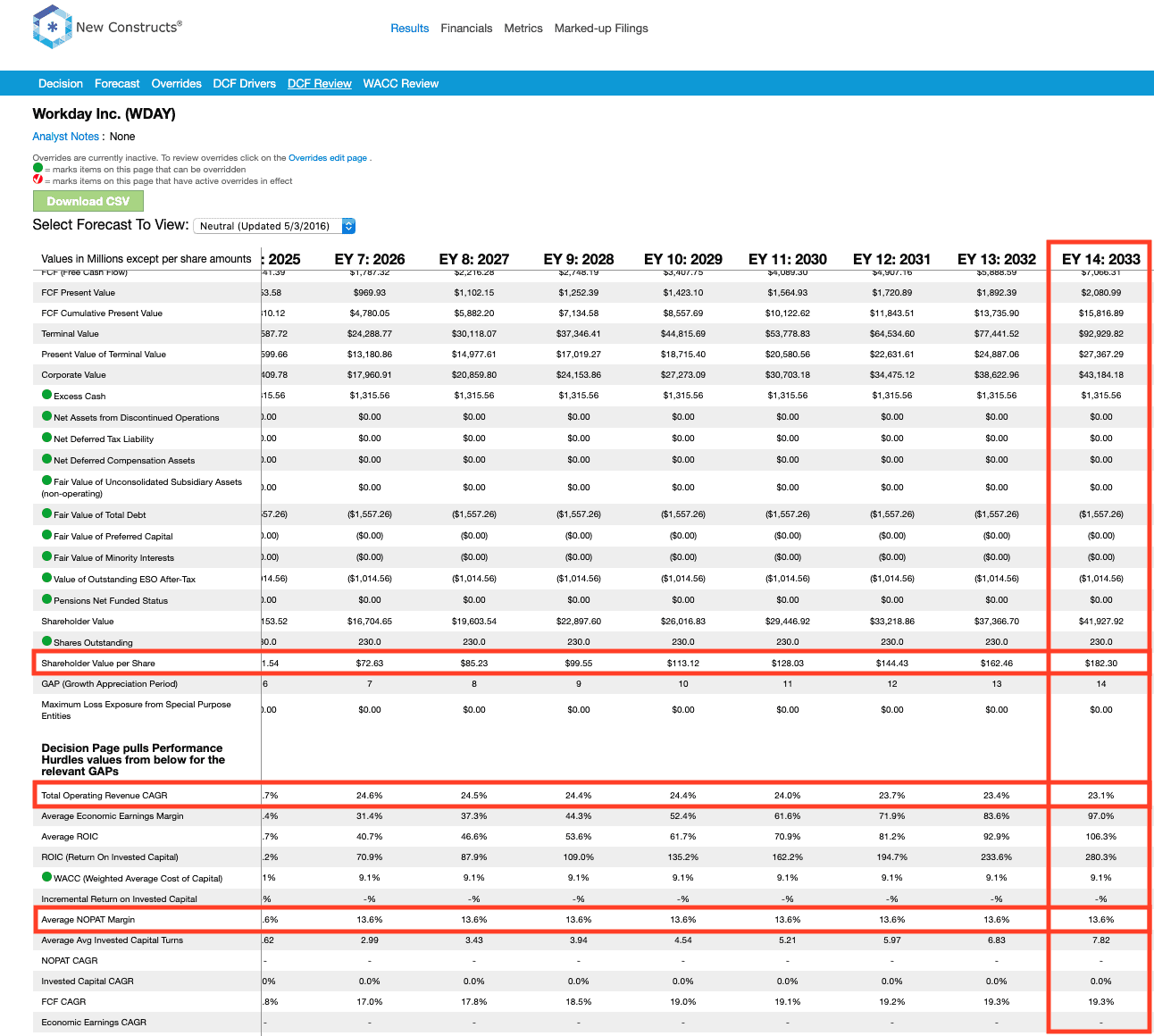Select the $2,080.99 FCF Present Value cell
1154x1036 pixels.
[x=1101, y=293]
